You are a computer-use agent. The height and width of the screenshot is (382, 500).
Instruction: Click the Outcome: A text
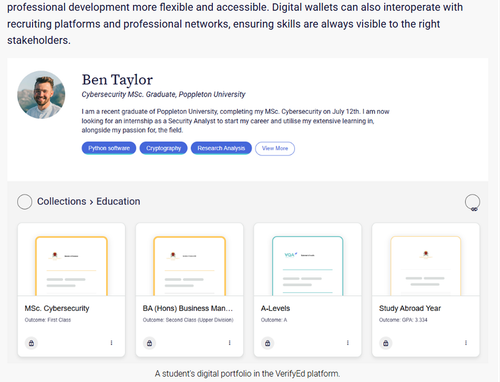274,320
